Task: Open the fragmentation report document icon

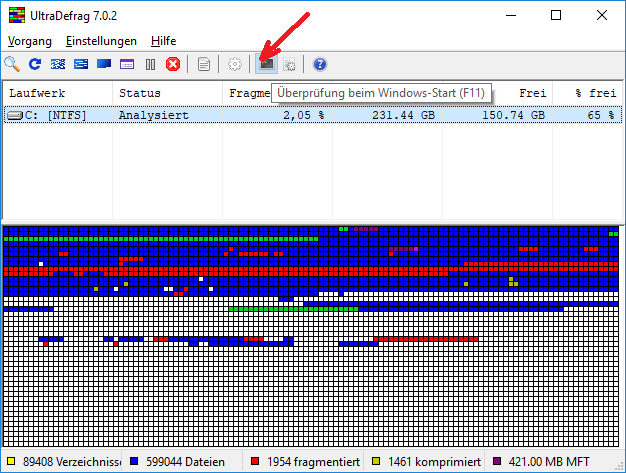Action: point(204,64)
